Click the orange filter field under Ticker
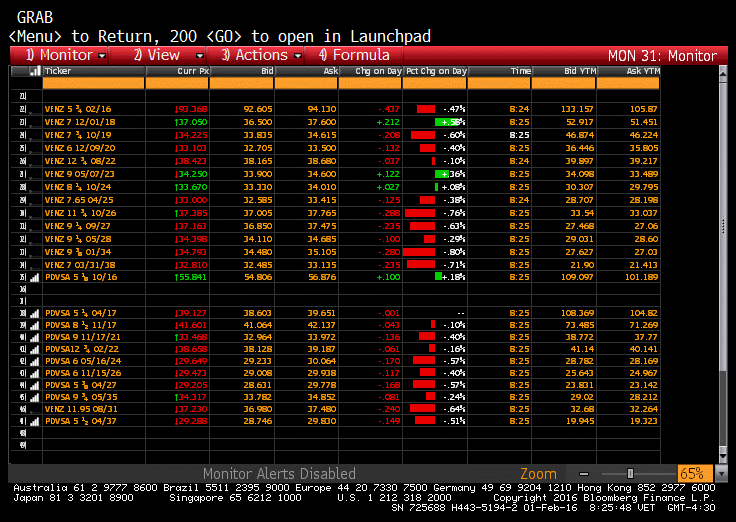Viewport: 736px width, 522px height. coord(93,83)
